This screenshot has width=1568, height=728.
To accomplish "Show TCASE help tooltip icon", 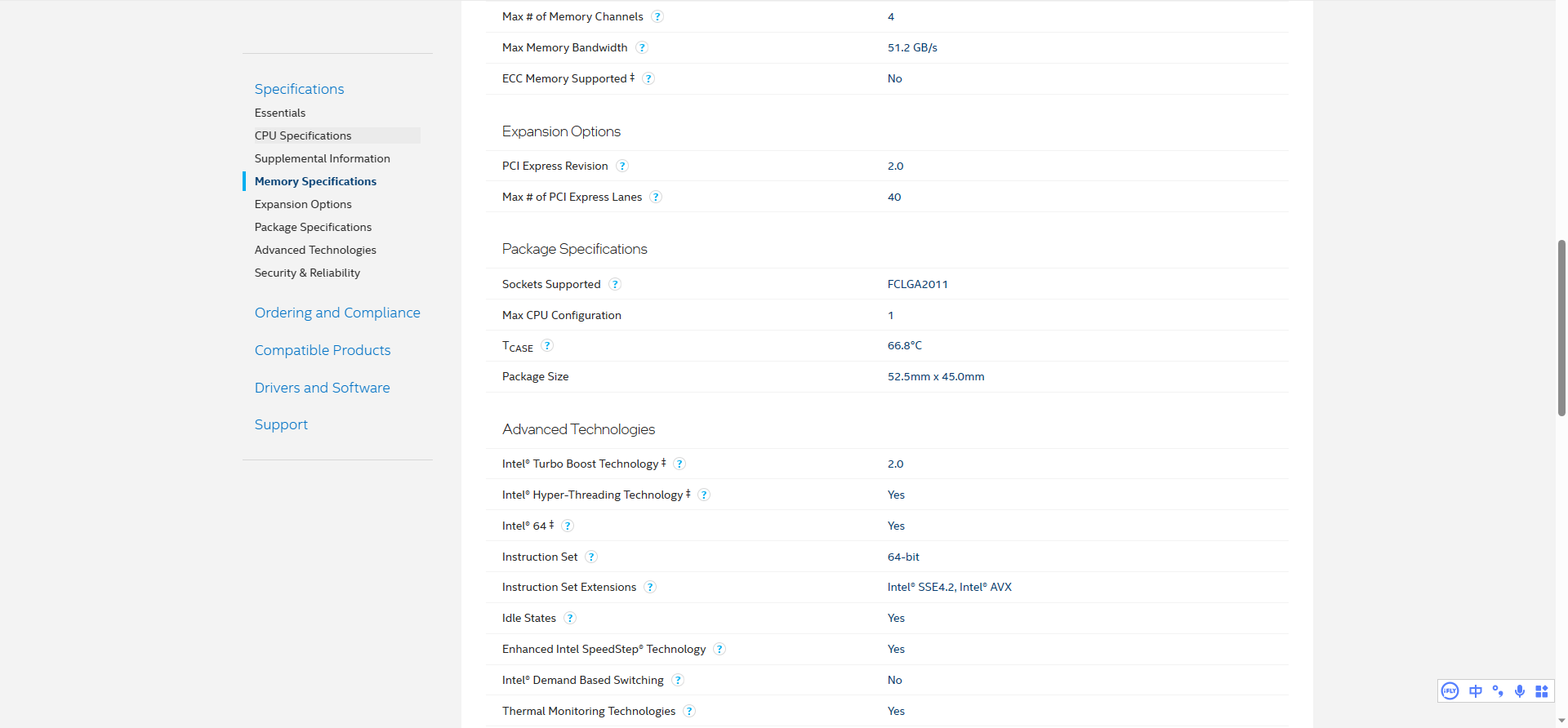I will click(547, 346).
